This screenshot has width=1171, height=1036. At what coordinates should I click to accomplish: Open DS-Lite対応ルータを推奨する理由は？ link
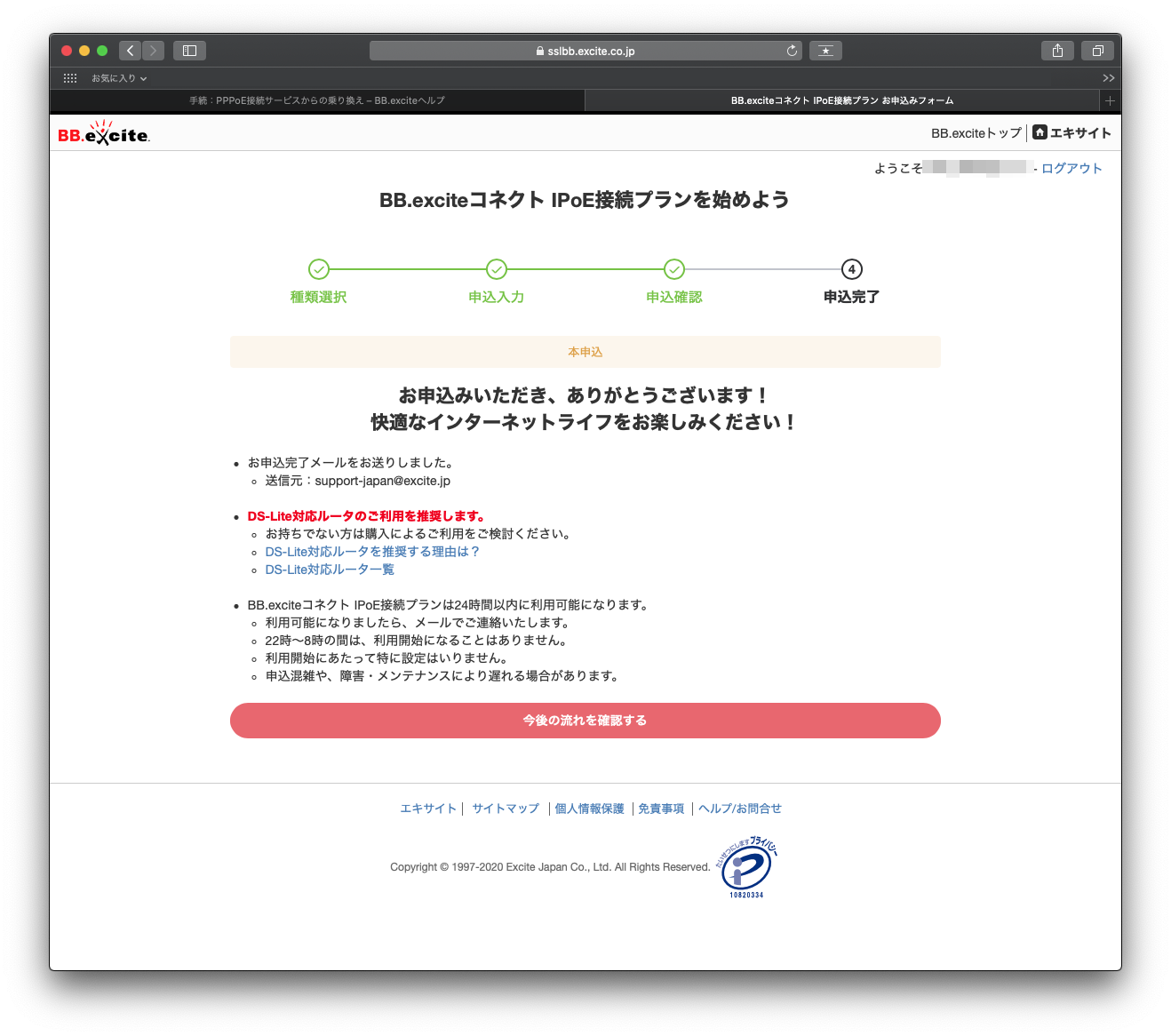(x=372, y=552)
